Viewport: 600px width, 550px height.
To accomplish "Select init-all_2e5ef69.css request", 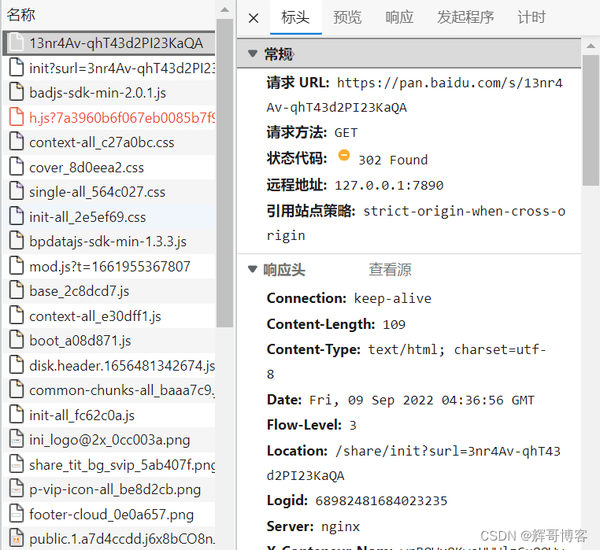I will 109,217.
